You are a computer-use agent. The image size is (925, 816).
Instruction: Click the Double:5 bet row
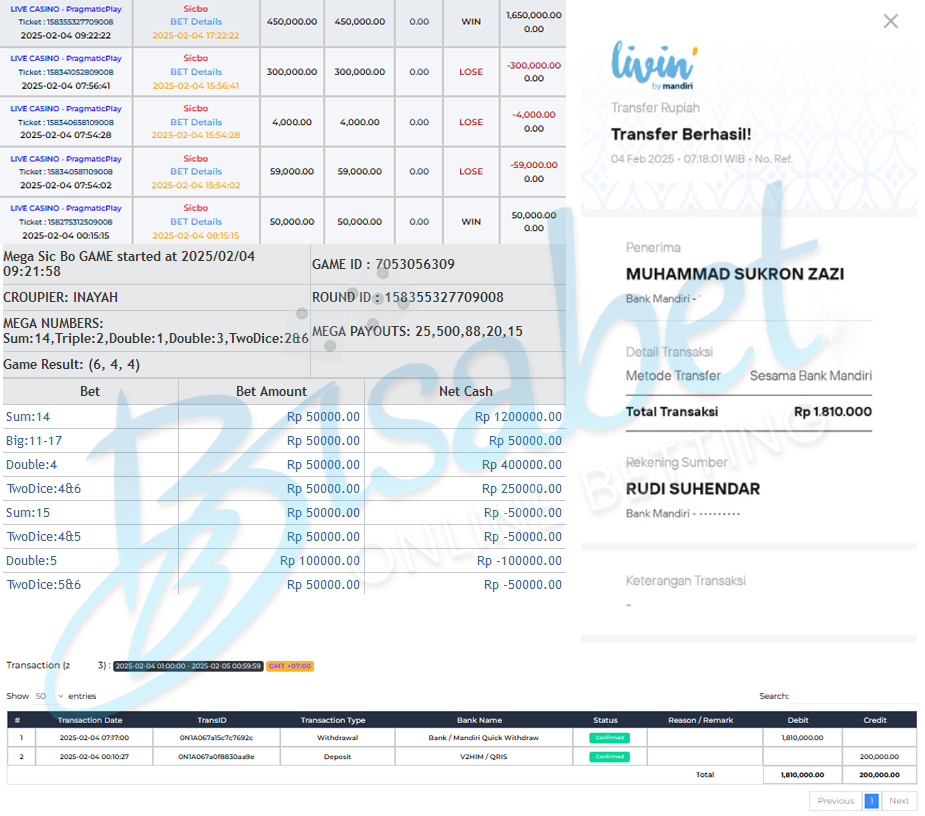[284, 561]
